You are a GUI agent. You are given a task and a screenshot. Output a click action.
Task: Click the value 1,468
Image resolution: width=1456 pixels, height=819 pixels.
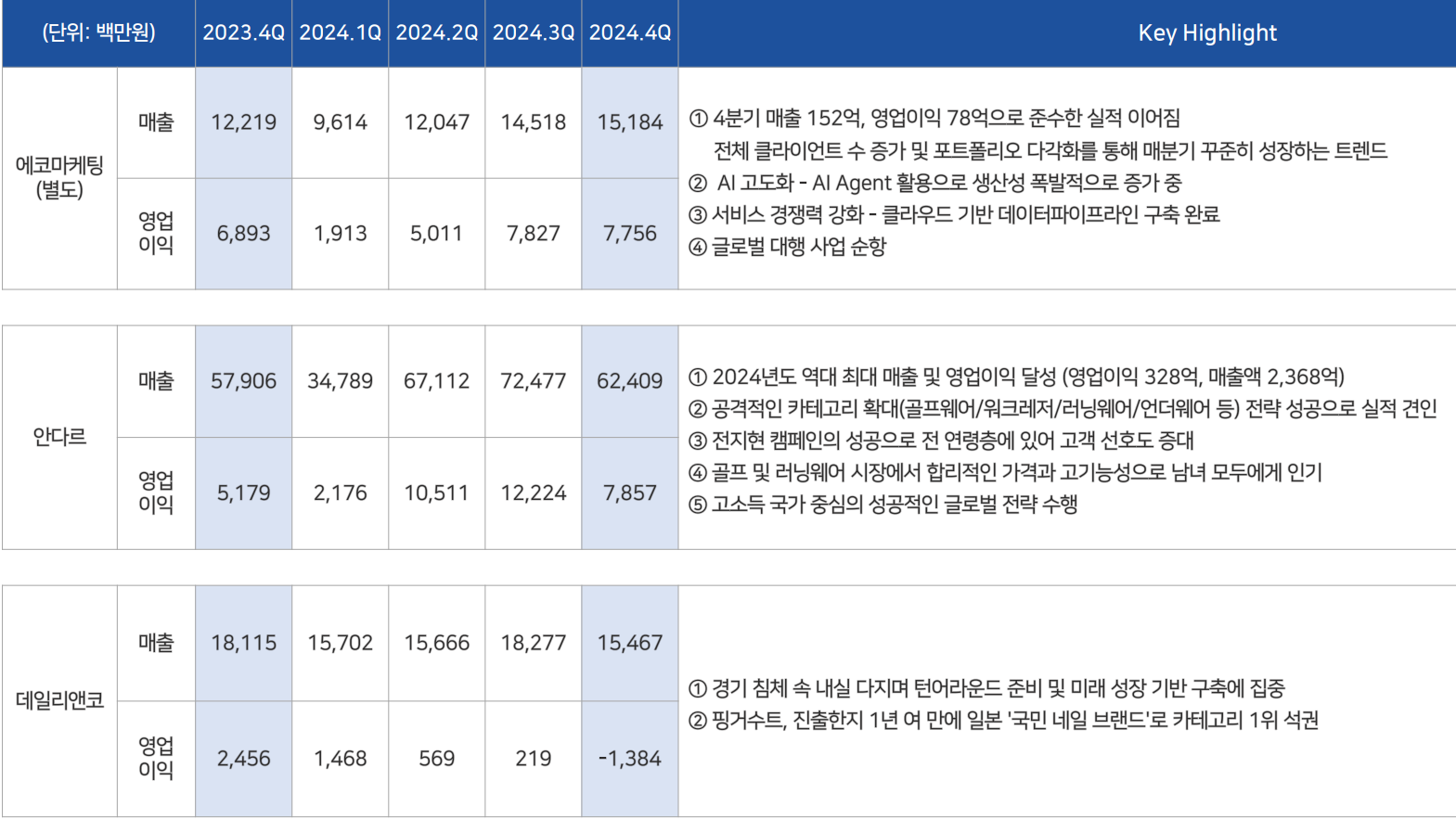click(340, 759)
